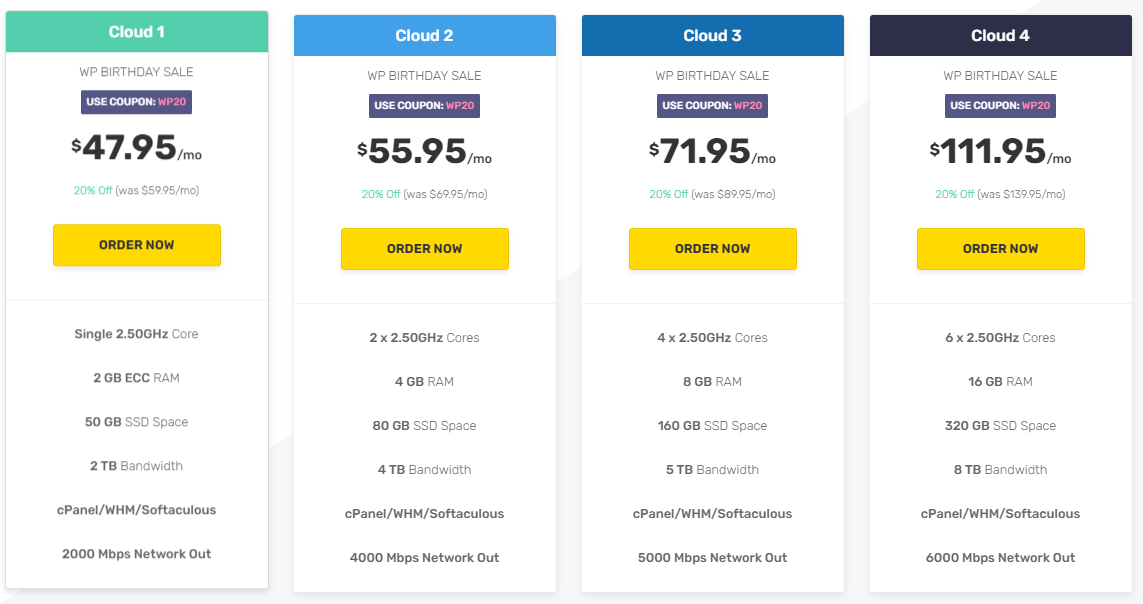Tap the Cloud 3 coupon code badge

pyautogui.click(x=712, y=106)
